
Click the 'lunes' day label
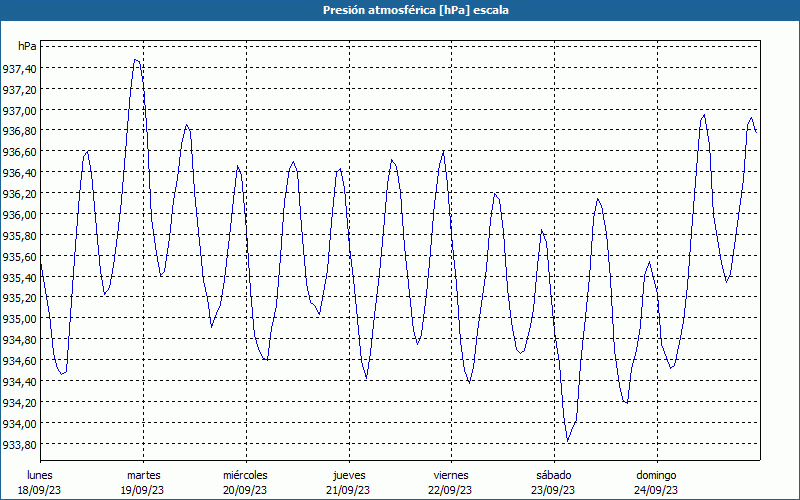[40, 475]
